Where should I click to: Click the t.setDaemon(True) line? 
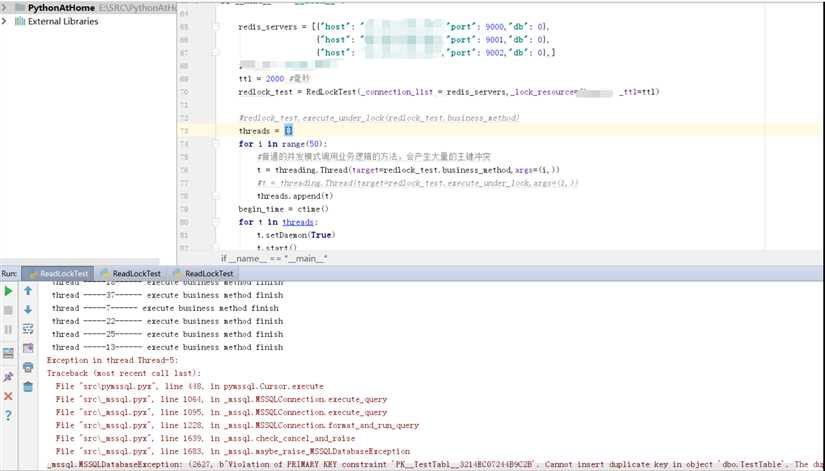point(296,235)
